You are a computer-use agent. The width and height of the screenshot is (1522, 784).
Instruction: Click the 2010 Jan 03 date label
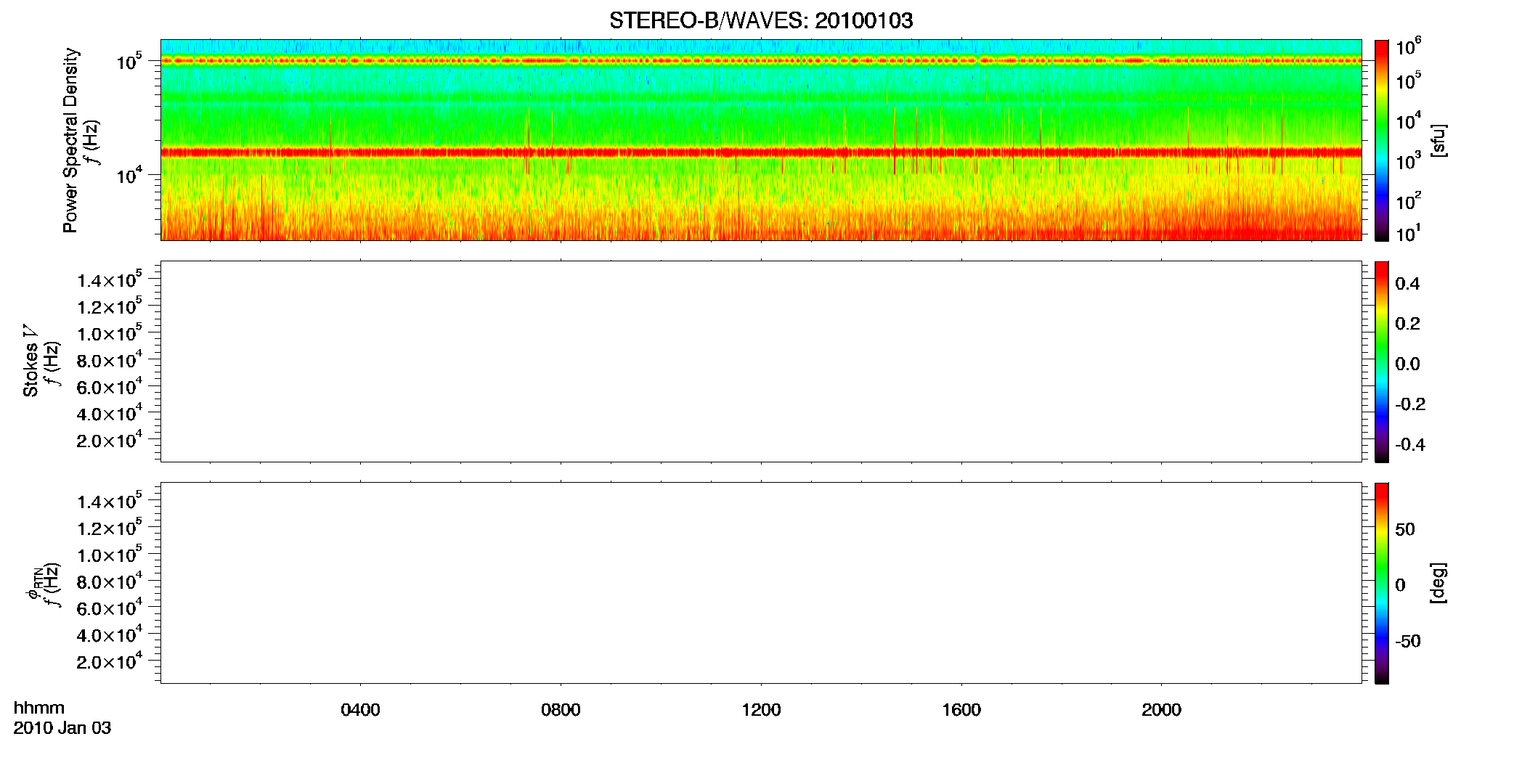(x=62, y=728)
